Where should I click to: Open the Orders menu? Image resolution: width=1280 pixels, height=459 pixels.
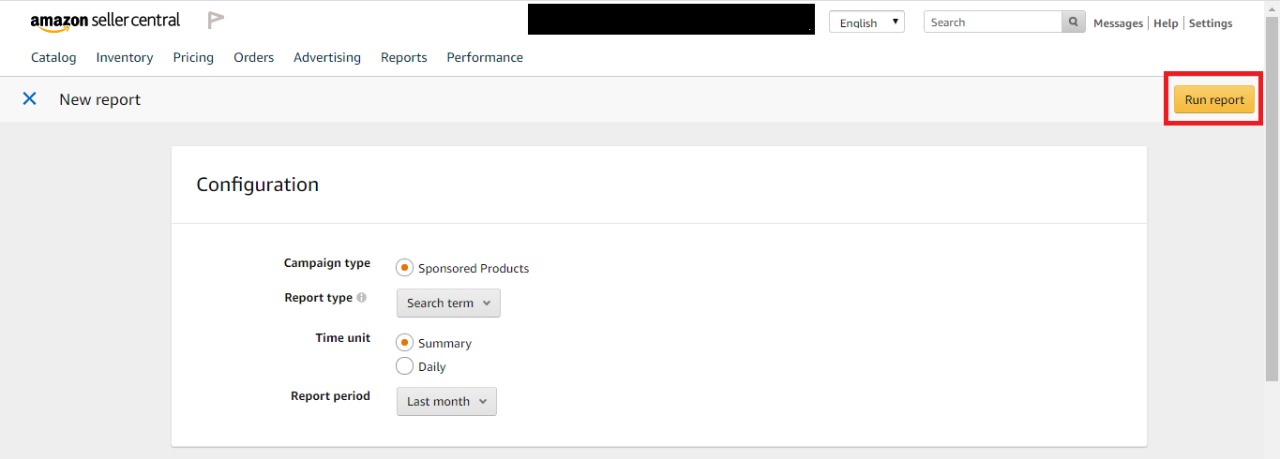coord(254,58)
